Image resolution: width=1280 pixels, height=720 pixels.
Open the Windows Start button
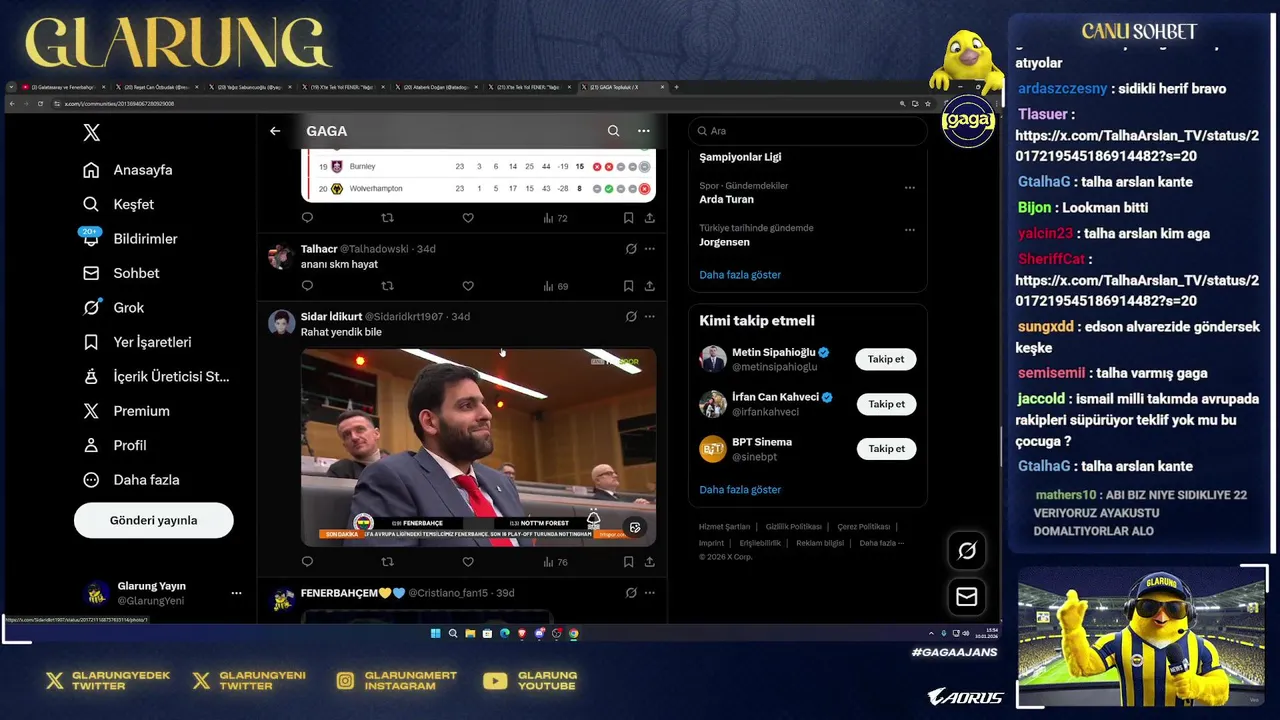pos(436,633)
